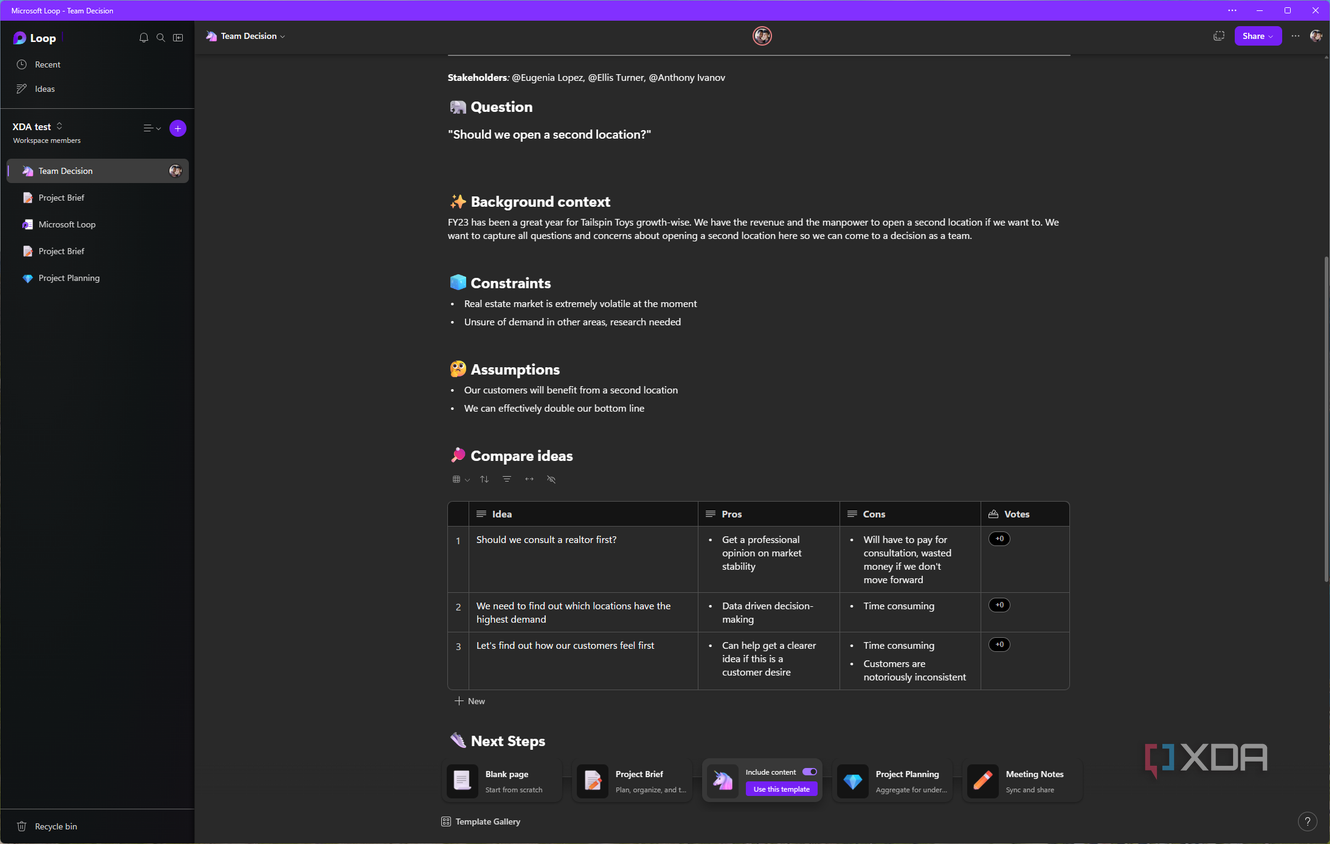
Task: Click the '@Eugenia Lopez' stakeholder mention
Action: (546, 77)
